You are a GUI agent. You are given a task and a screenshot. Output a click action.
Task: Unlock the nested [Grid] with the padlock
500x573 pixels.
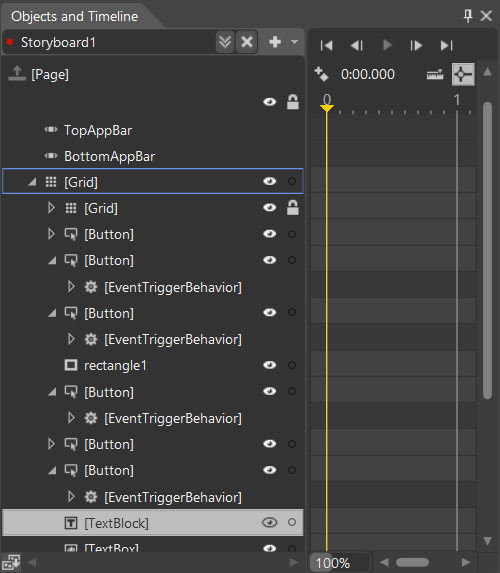[x=292, y=208]
